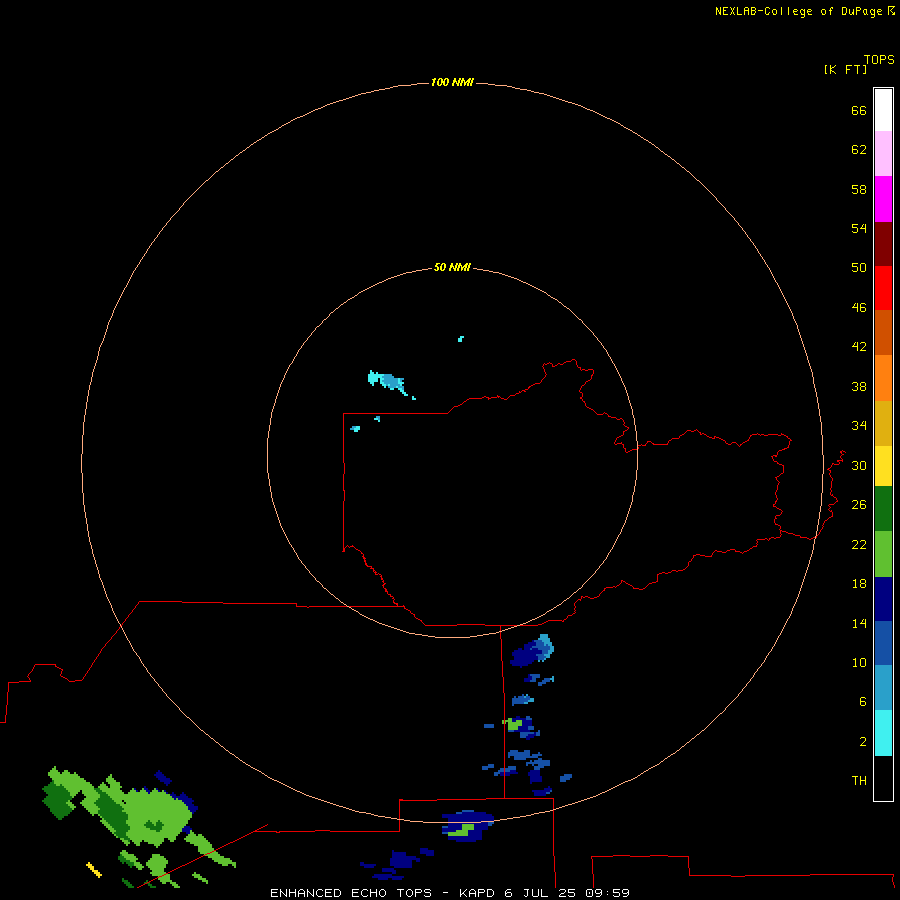Screen dimensions: 900x900
Task: Choose the navy blue legend swatch
Action: pos(883,599)
